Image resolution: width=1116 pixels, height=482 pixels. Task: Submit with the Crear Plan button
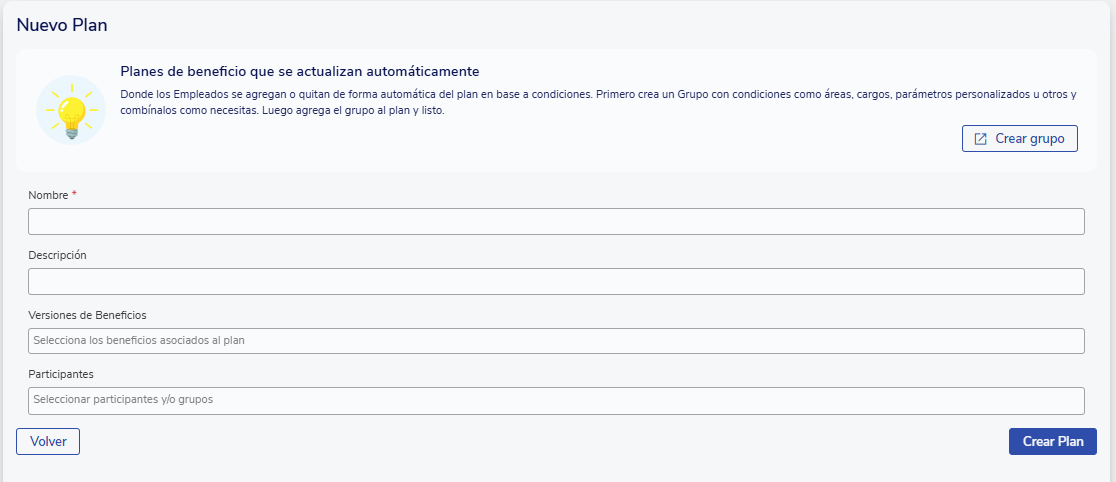pos(1052,441)
